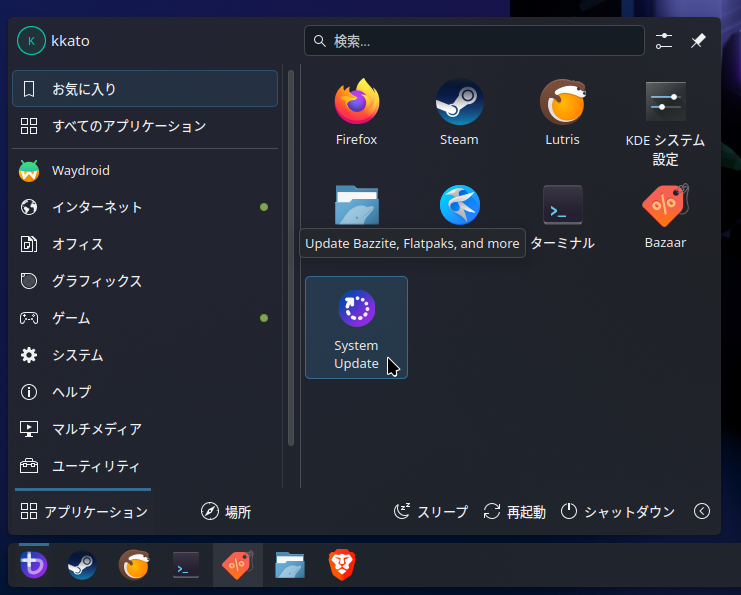Select ユーティリティ category
The width and height of the screenshot is (741, 595).
tap(145, 466)
